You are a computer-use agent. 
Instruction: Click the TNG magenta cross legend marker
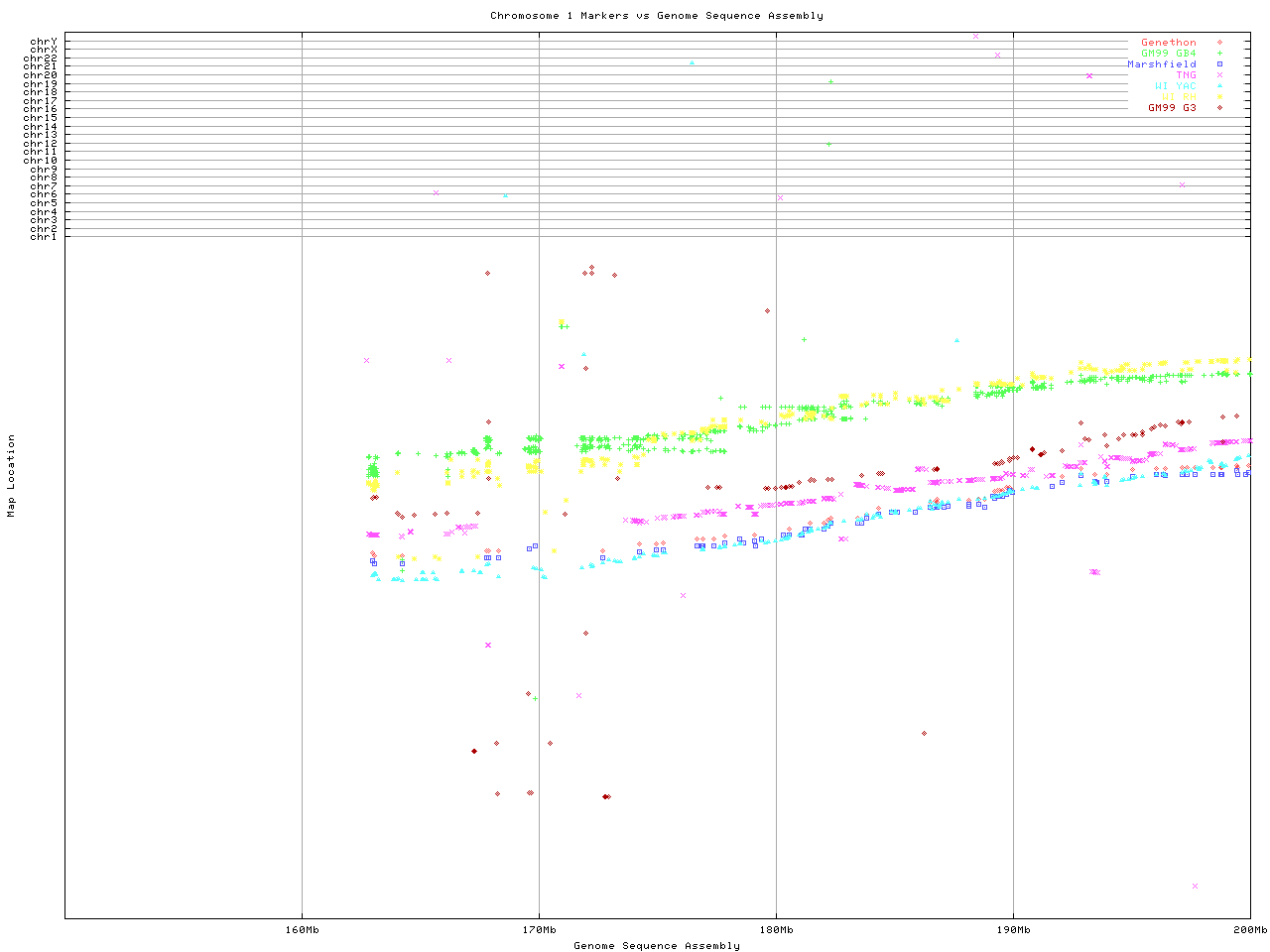(x=1219, y=75)
